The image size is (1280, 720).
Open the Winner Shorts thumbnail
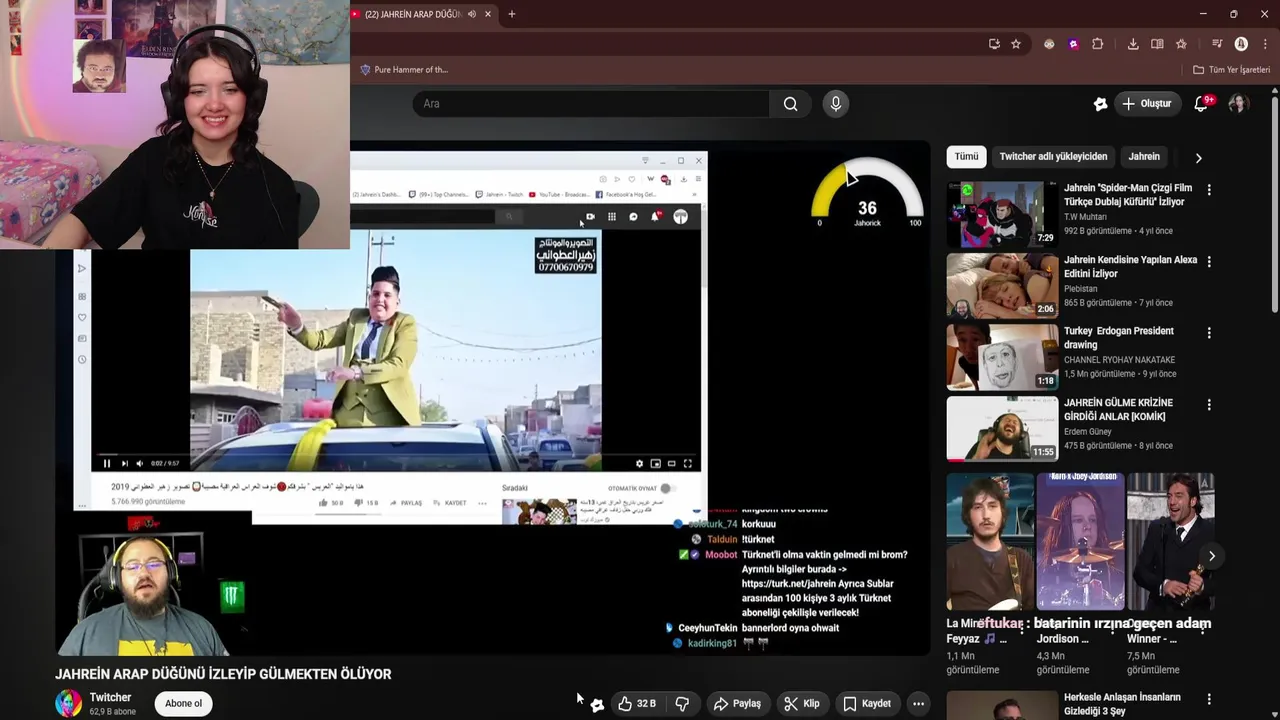1170,542
